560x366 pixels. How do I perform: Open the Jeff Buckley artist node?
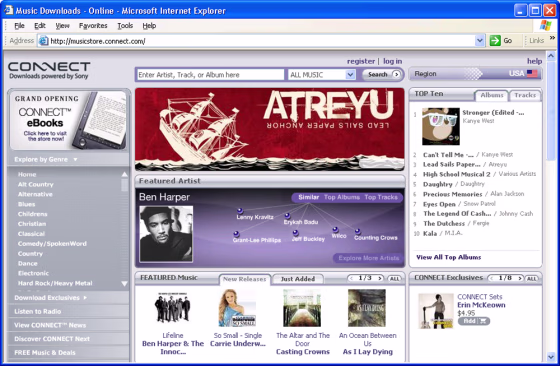tap(295, 233)
